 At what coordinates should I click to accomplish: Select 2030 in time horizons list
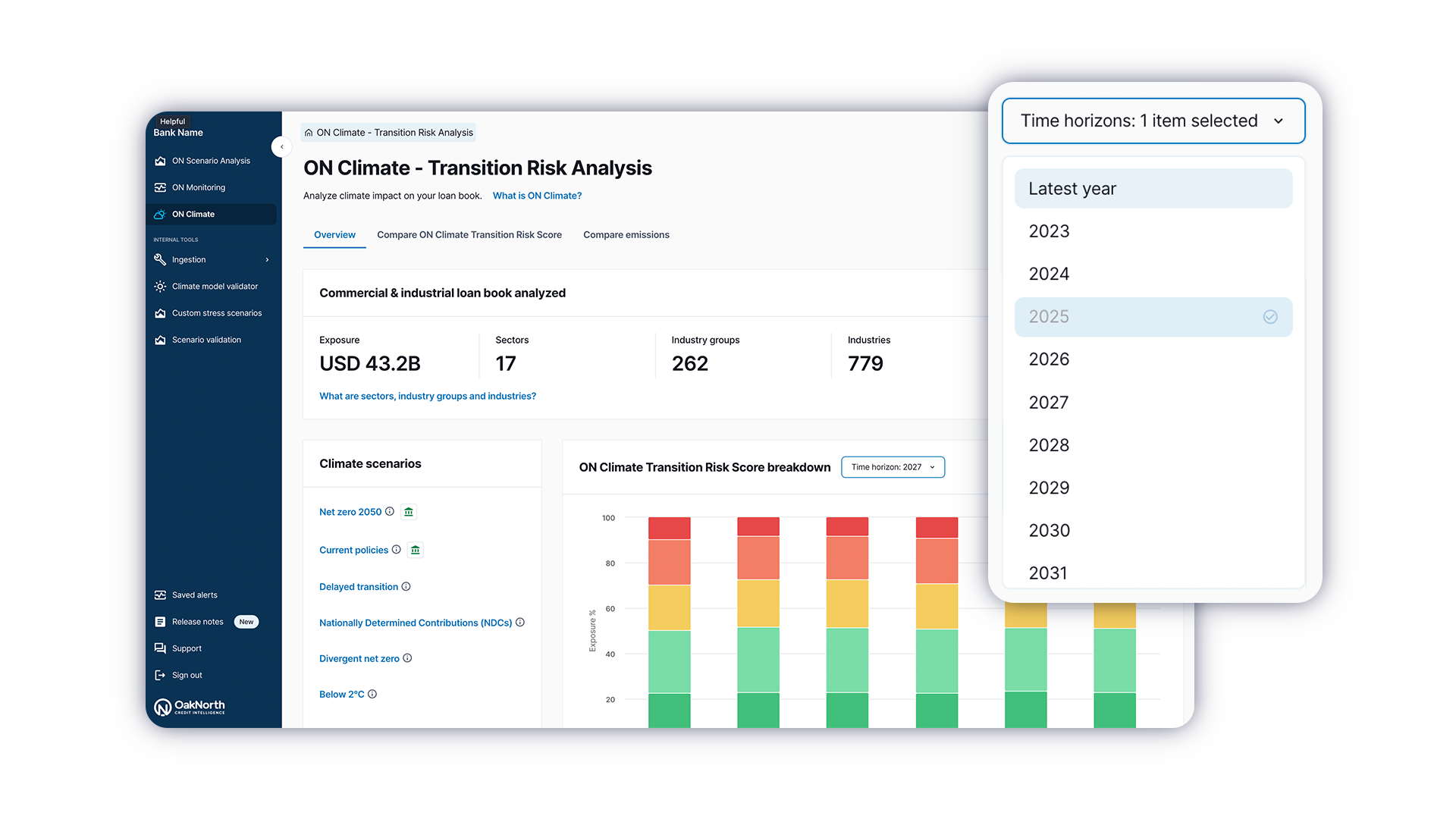pyautogui.click(x=1153, y=531)
